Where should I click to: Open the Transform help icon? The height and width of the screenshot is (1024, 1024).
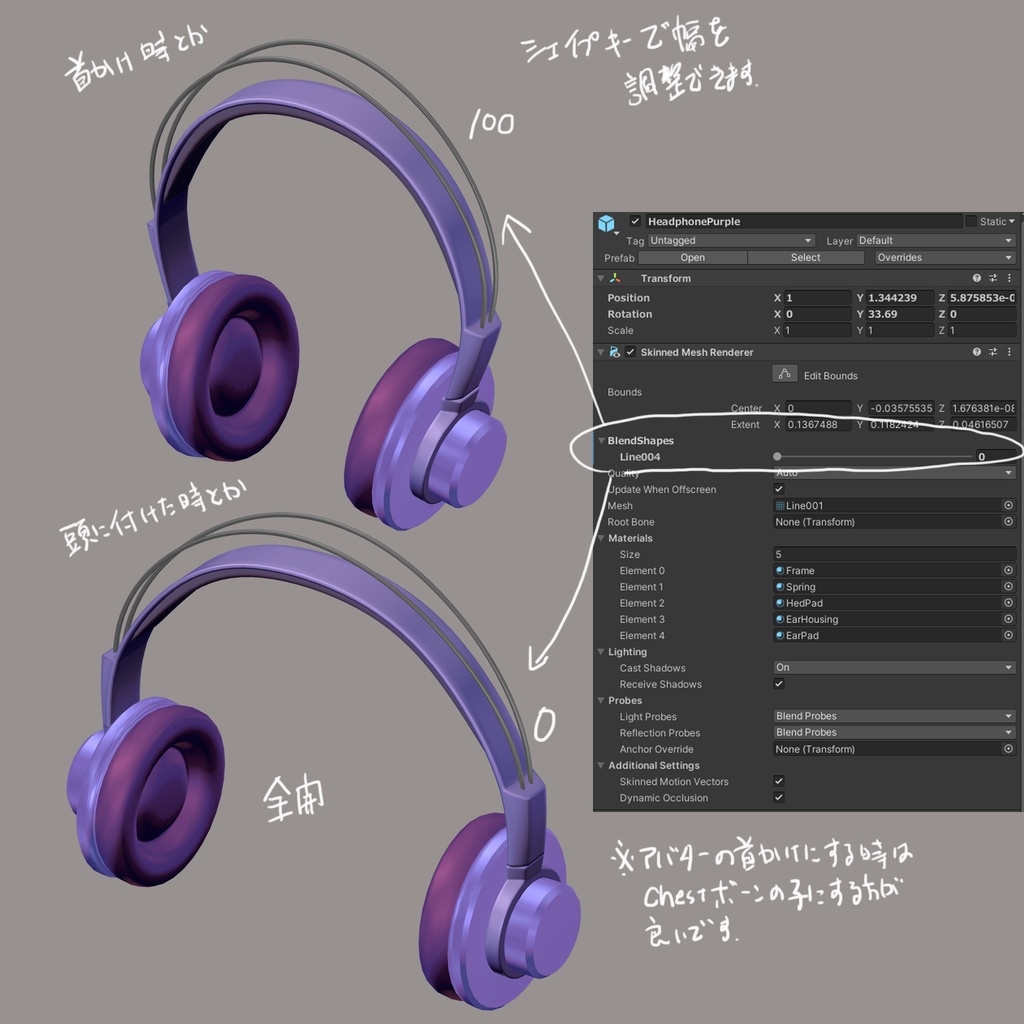click(x=976, y=278)
